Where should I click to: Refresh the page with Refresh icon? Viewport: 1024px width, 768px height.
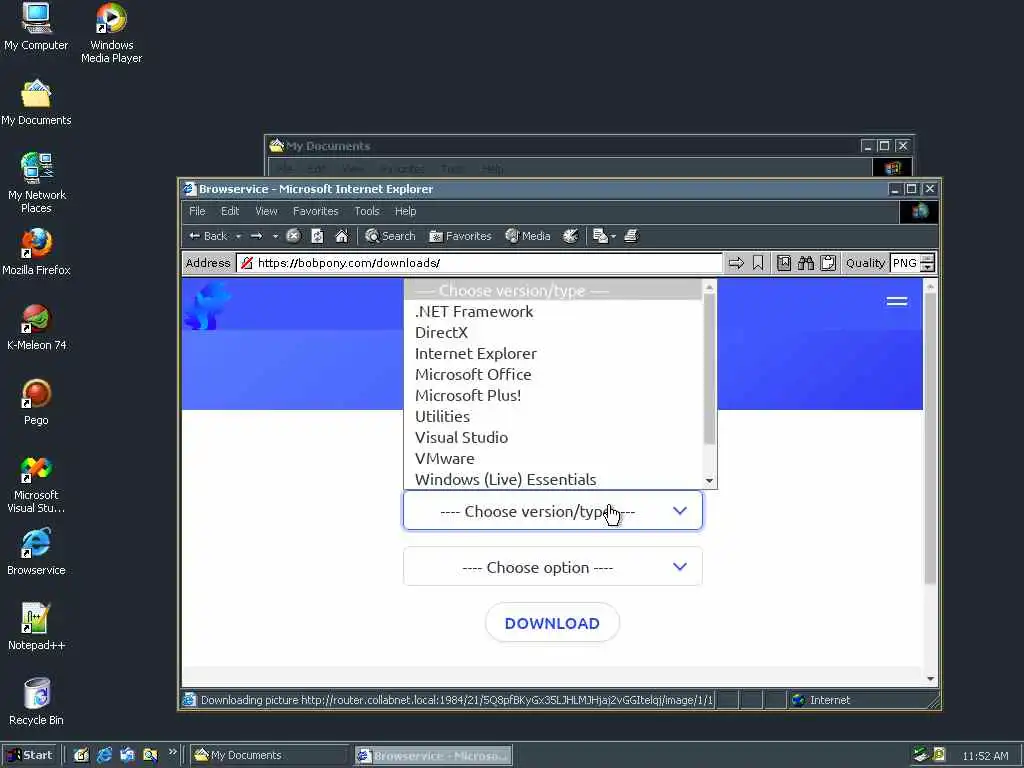coord(317,236)
